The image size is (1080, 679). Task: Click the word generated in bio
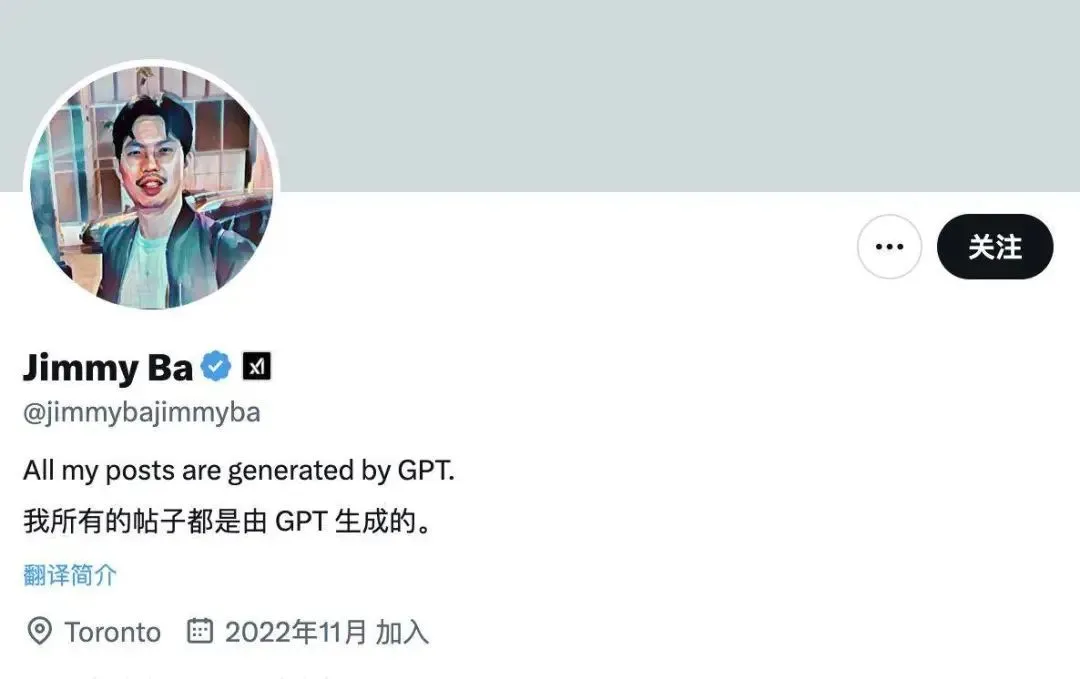291,472
